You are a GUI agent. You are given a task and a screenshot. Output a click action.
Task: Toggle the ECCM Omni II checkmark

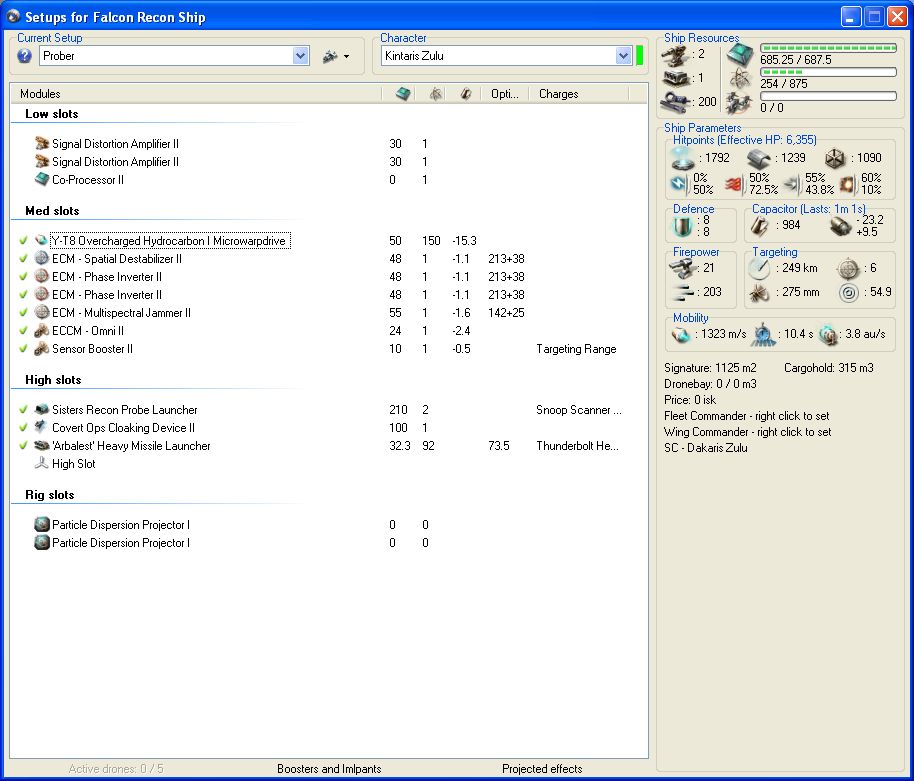pyautogui.click(x=23, y=330)
